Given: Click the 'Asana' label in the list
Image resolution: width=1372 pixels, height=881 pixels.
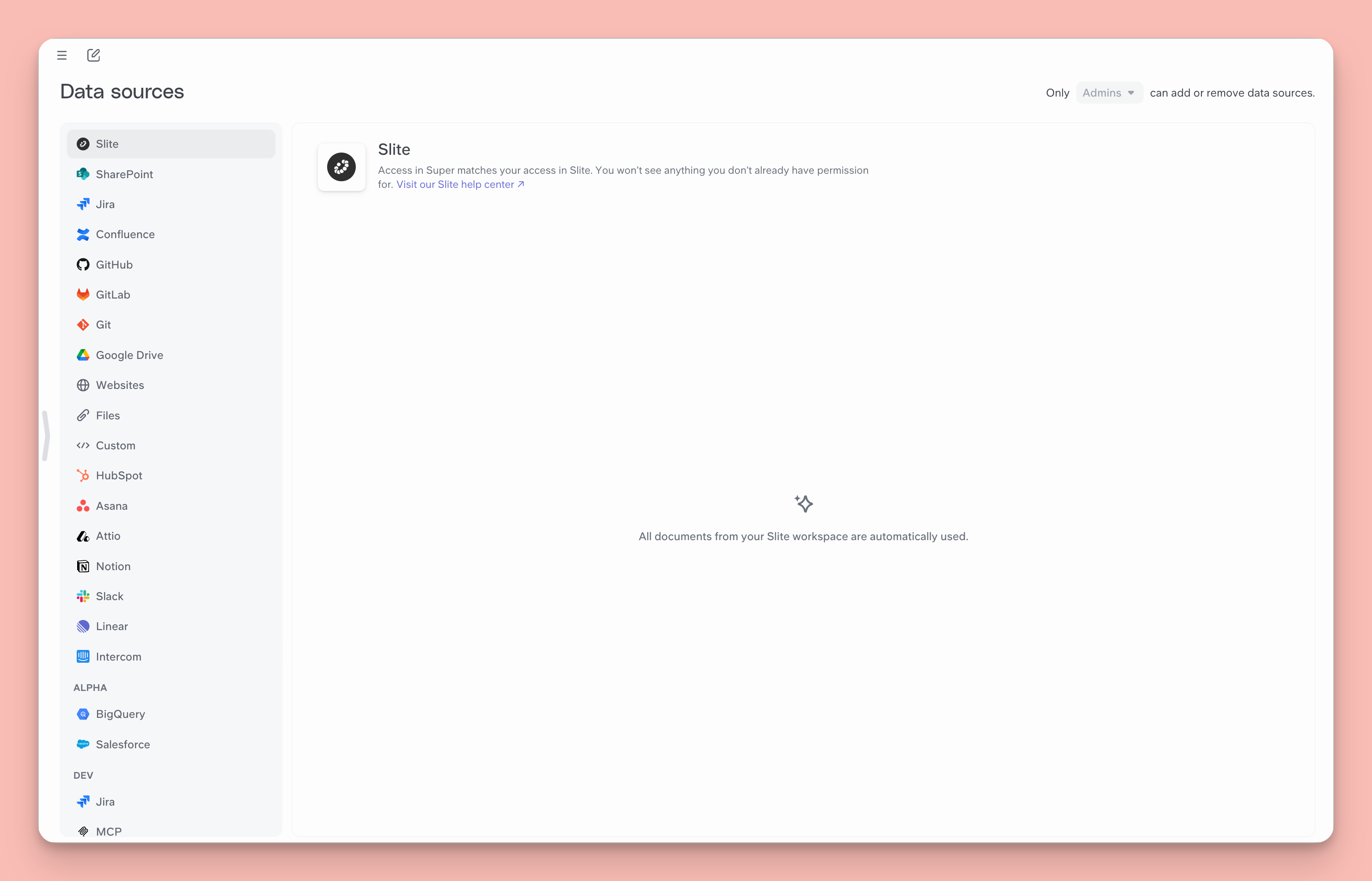Looking at the screenshot, I should pos(112,506).
